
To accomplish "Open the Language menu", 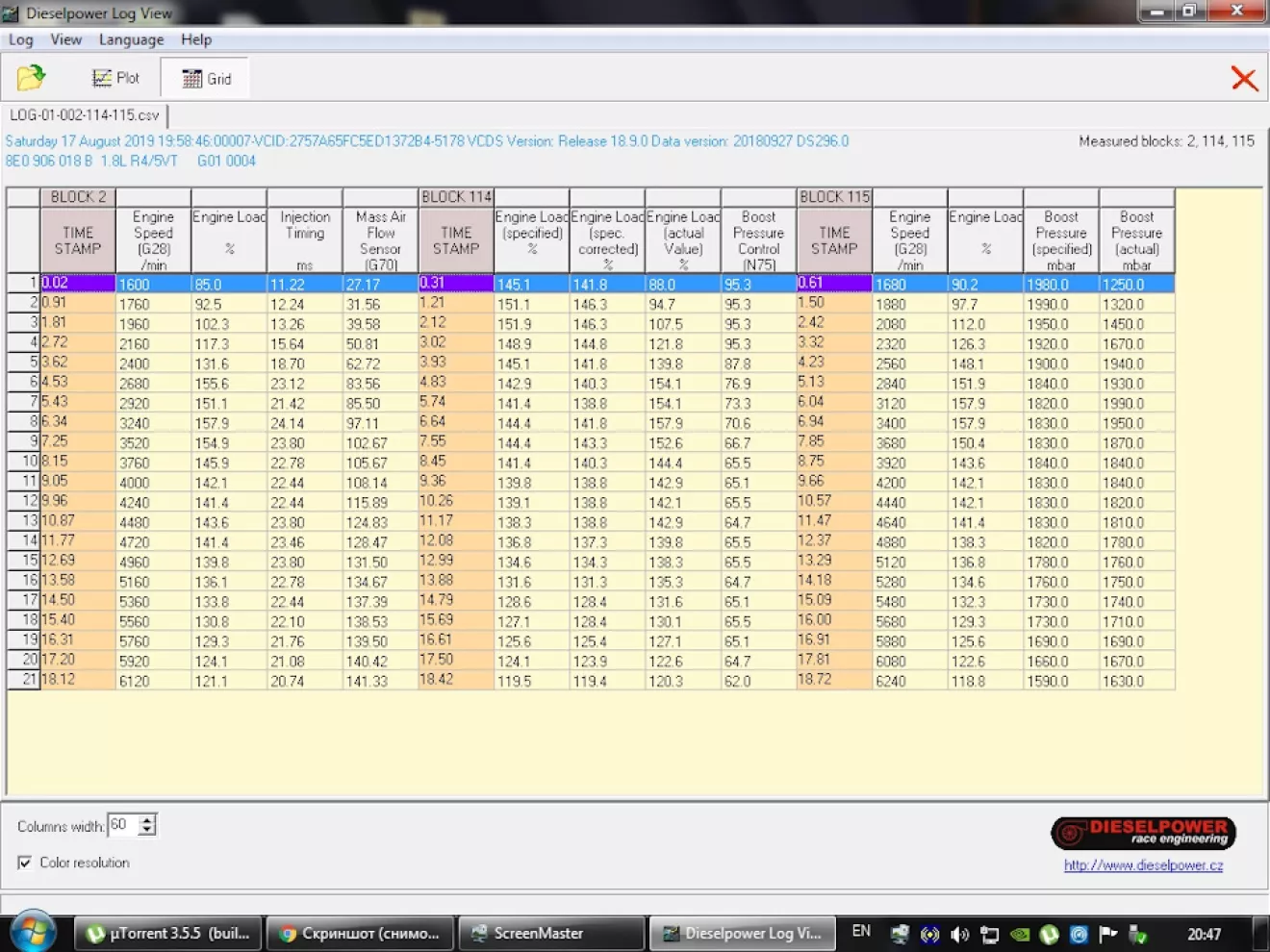I will click(131, 39).
